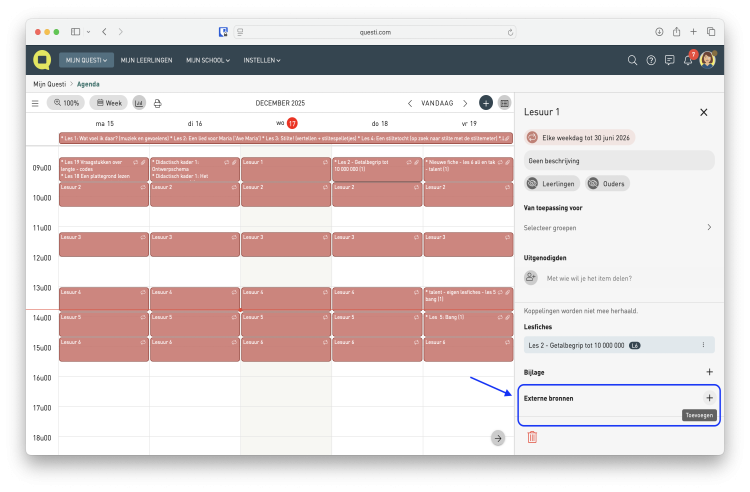Viewport: 750px width, 492px height.
Task: Jump to VANDAAG in calendar
Action: [437, 103]
